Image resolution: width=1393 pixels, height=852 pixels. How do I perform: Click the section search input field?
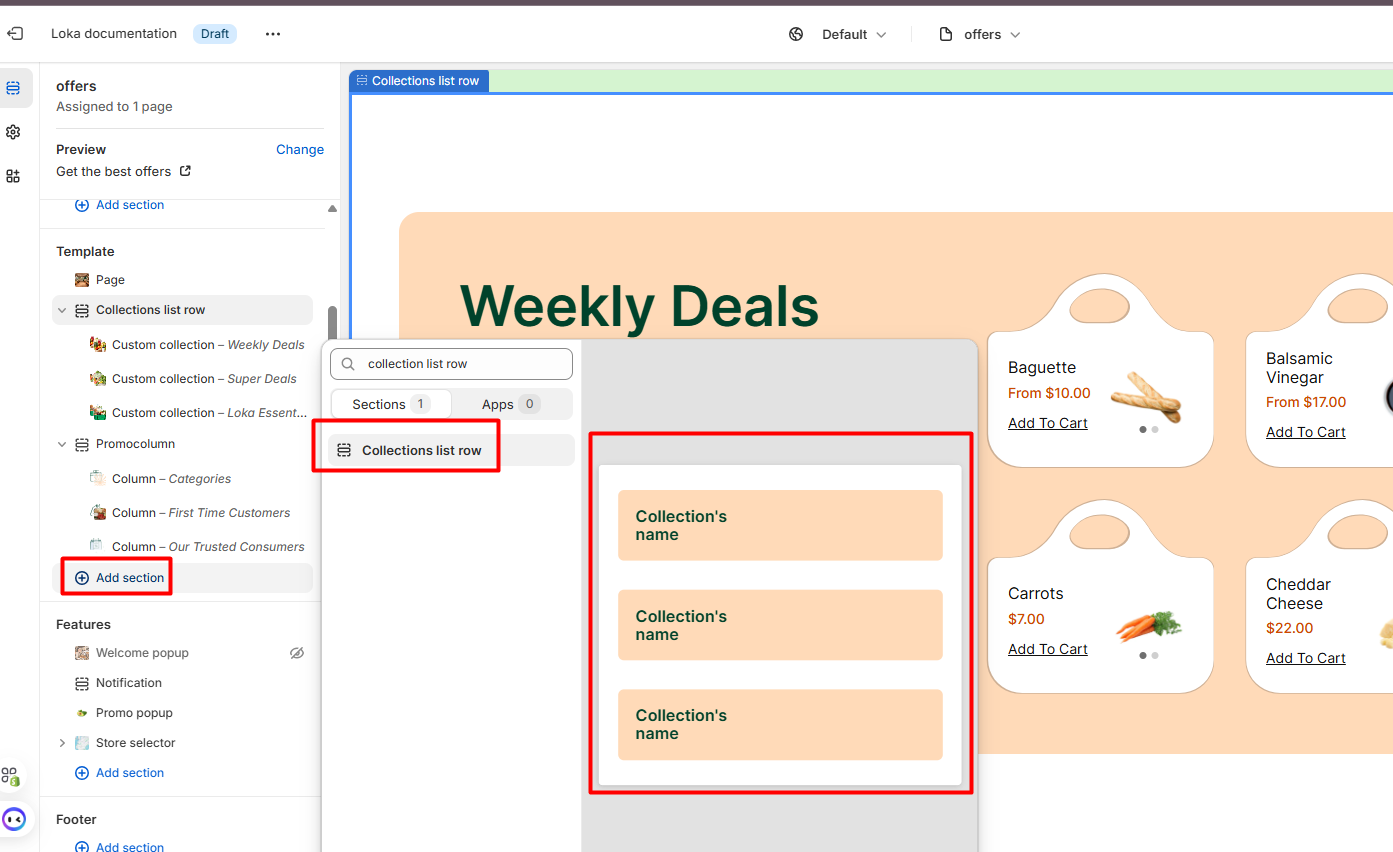pos(451,364)
